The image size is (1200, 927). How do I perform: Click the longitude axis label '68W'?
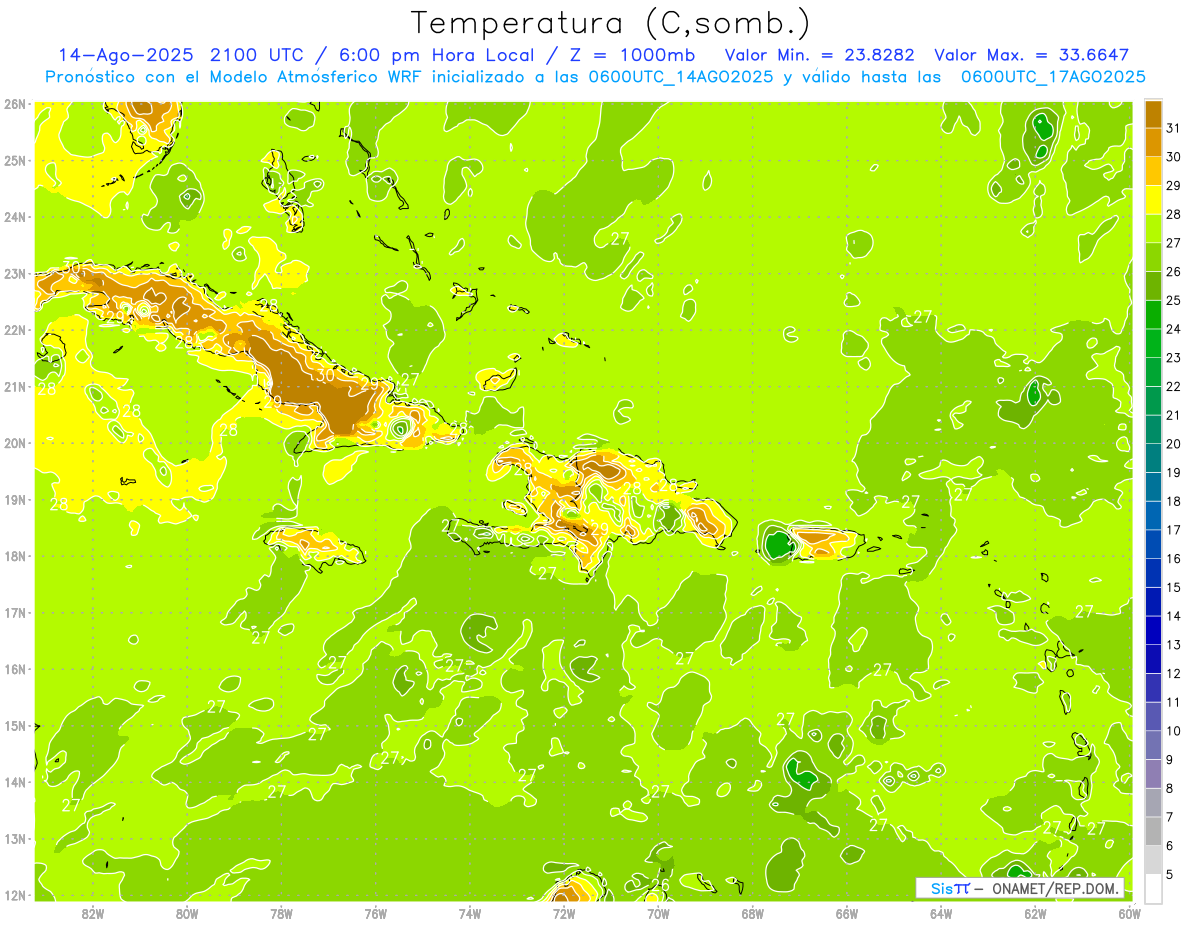(x=753, y=913)
